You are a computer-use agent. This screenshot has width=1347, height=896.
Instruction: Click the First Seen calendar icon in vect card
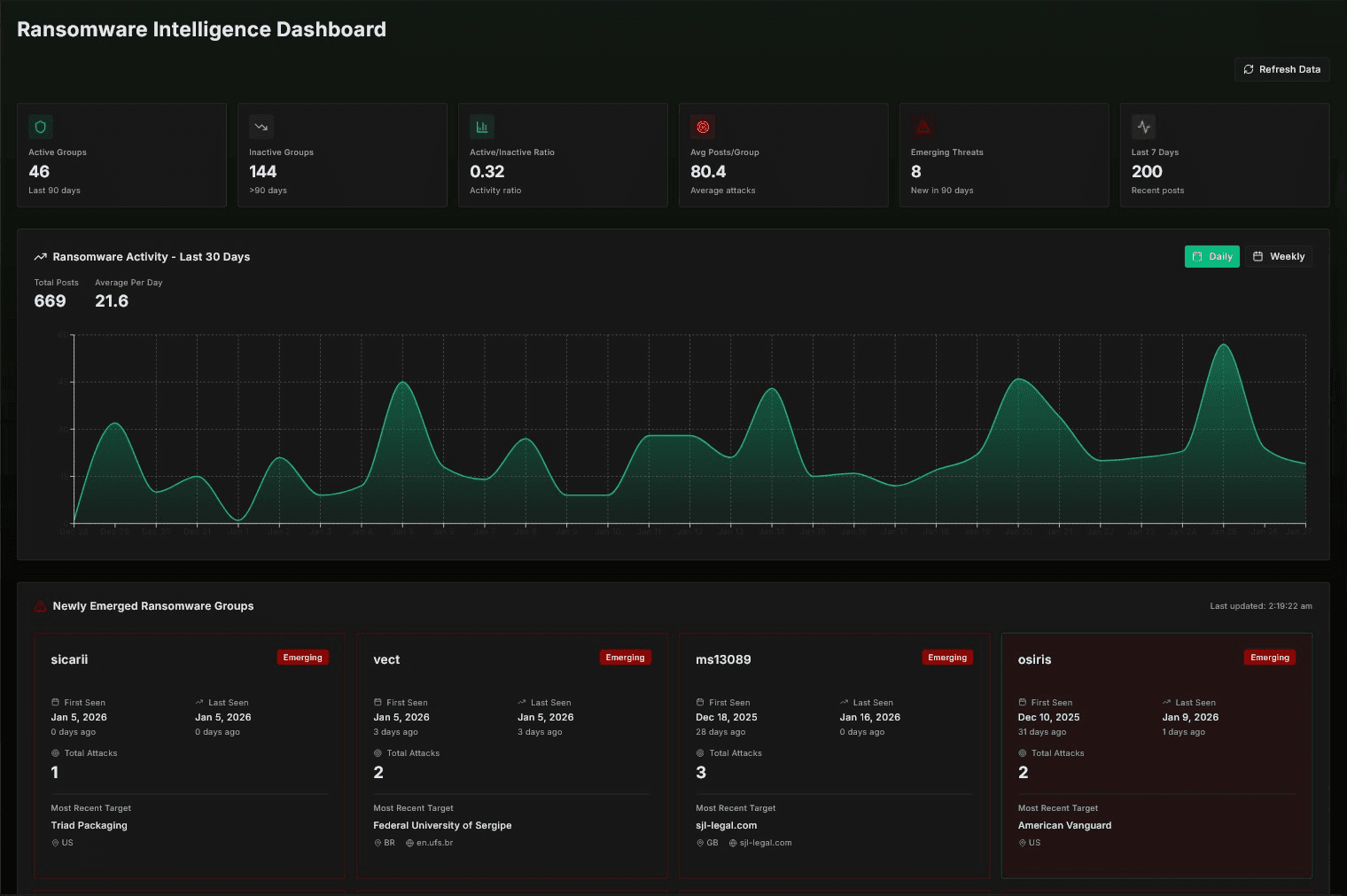(378, 702)
